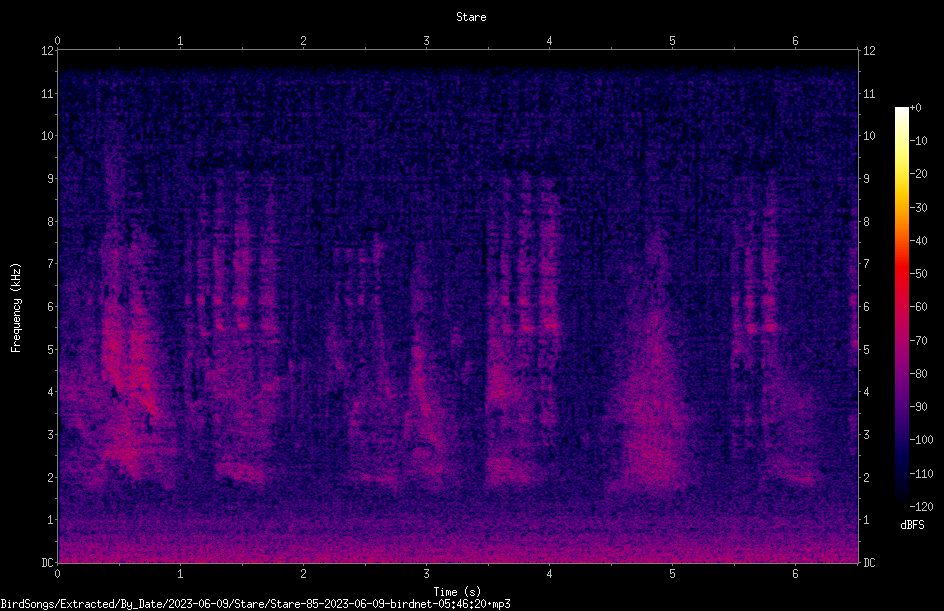The width and height of the screenshot is (944, 611).
Task: Click the "-70" color scale label
Action: click(918, 341)
